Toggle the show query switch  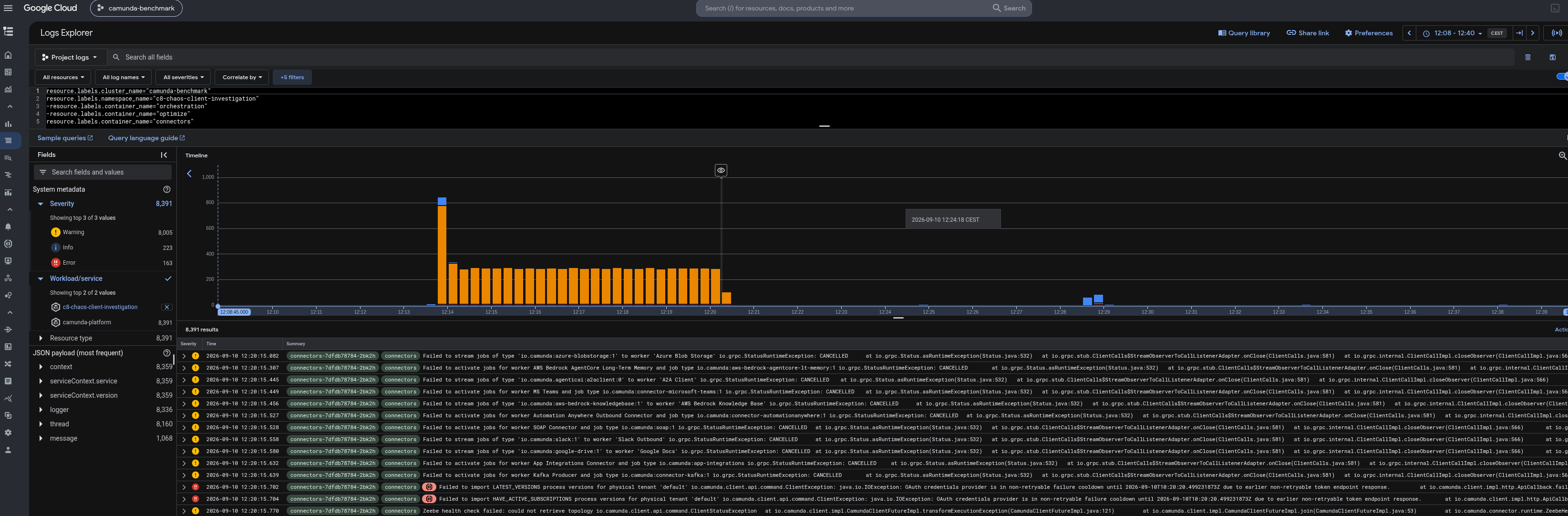click(x=1563, y=77)
